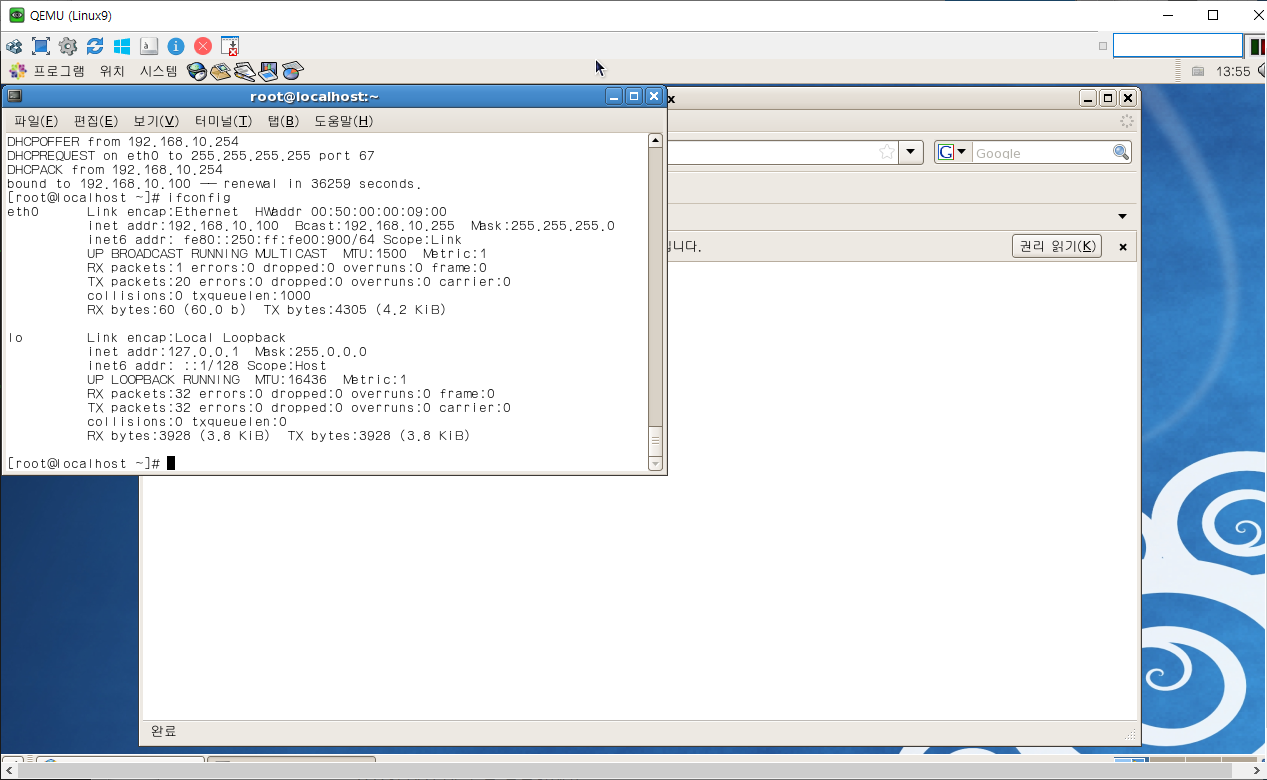Click the browser loading throbber icon
Viewport: 1267px width, 780px height.
[1126, 121]
